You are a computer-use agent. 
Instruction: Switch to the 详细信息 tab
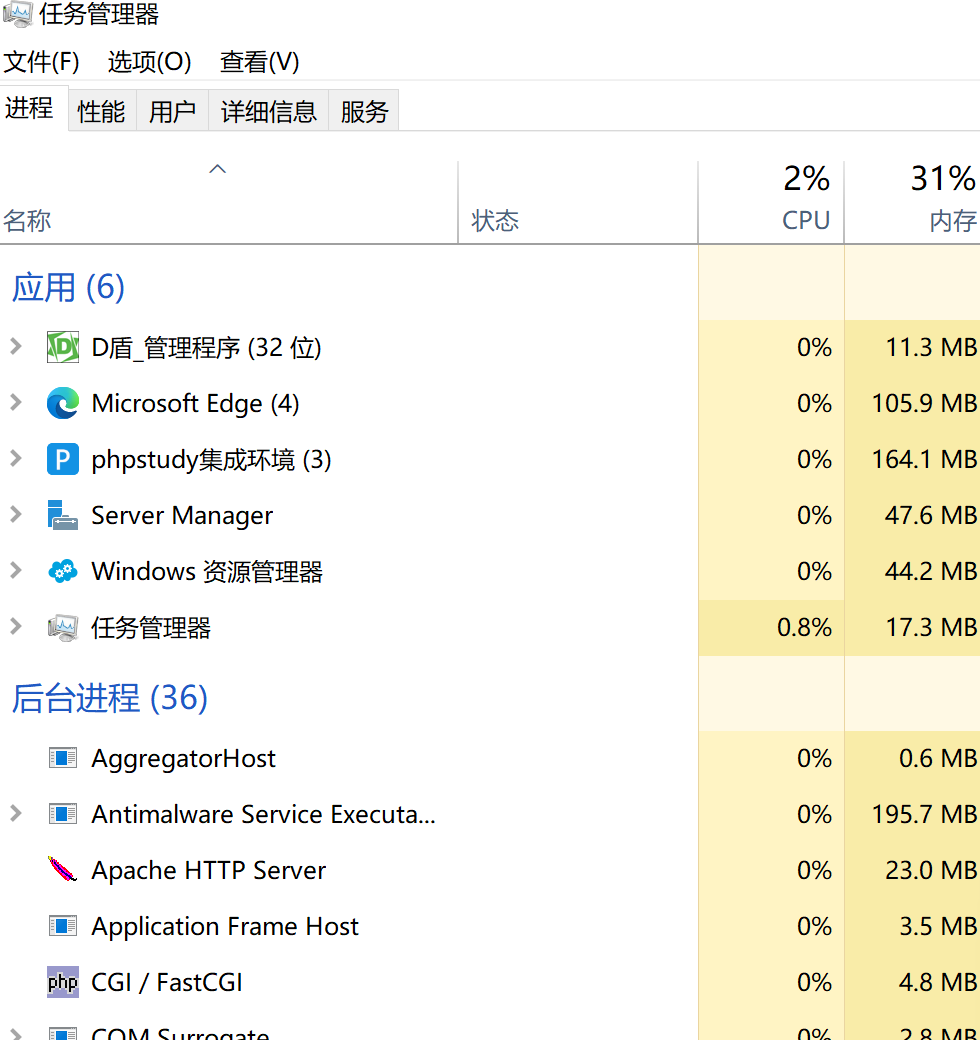click(x=269, y=111)
